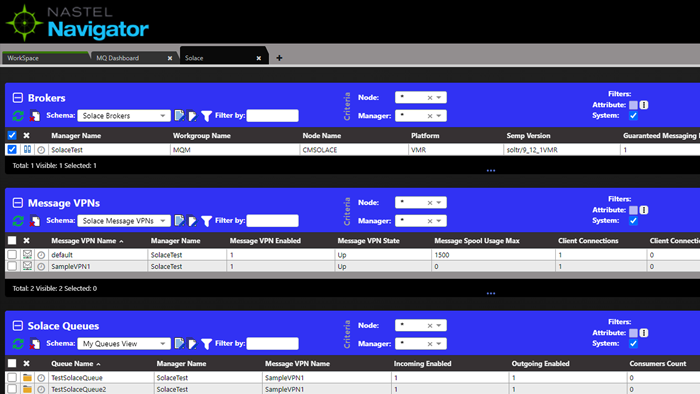Check the SampleVPN1 row checkbox
Viewport: 700px width, 394px height.
(12, 266)
